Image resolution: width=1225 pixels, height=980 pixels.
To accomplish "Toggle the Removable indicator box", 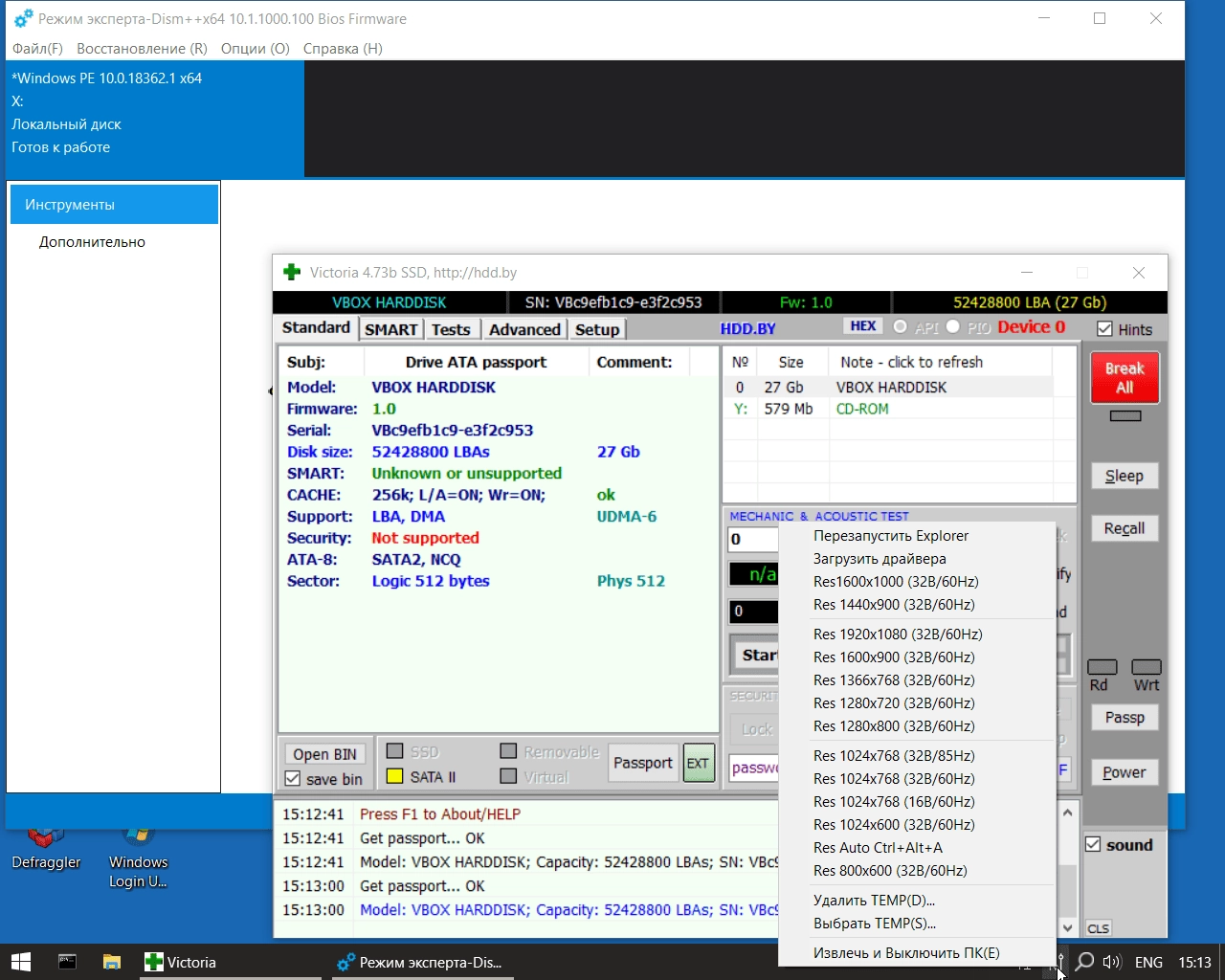I will (x=508, y=751).
